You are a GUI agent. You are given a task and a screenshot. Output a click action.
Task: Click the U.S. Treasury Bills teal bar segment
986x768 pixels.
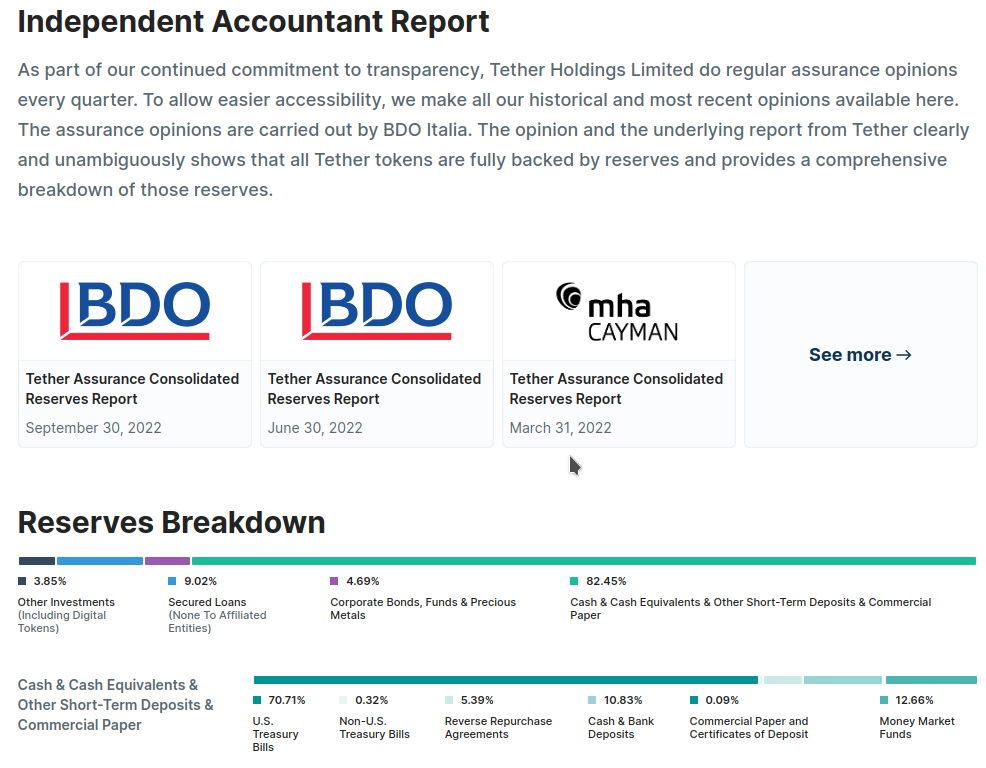[505, 680]
